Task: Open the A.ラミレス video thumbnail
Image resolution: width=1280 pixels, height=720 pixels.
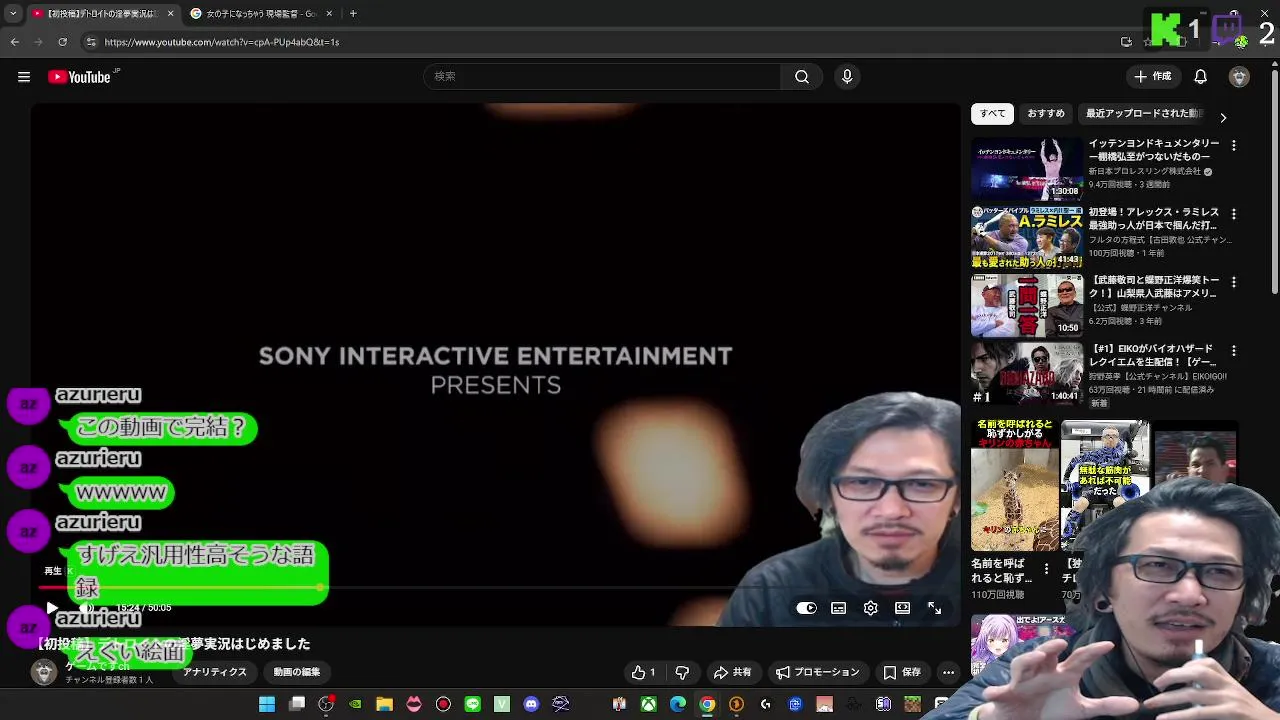Action: click(1027, 237)
